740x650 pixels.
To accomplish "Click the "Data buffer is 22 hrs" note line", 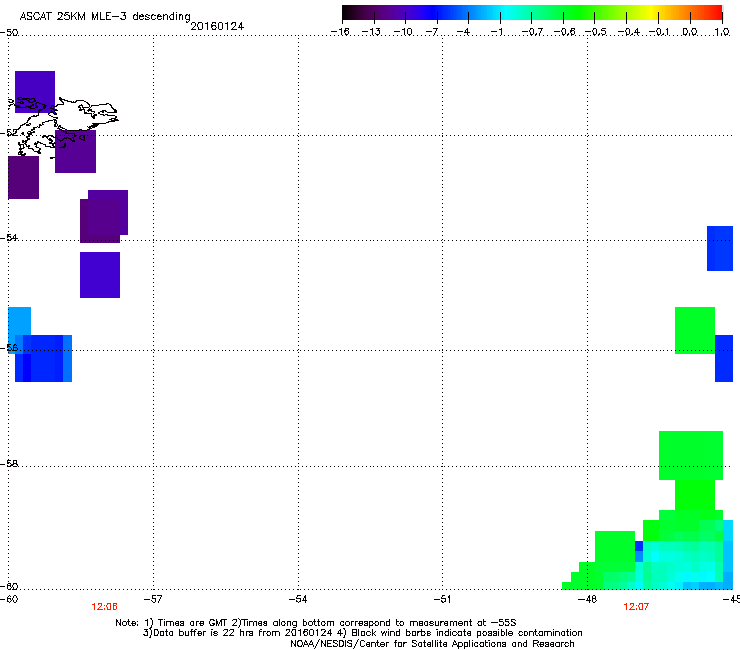I will [x=362, y=633].
